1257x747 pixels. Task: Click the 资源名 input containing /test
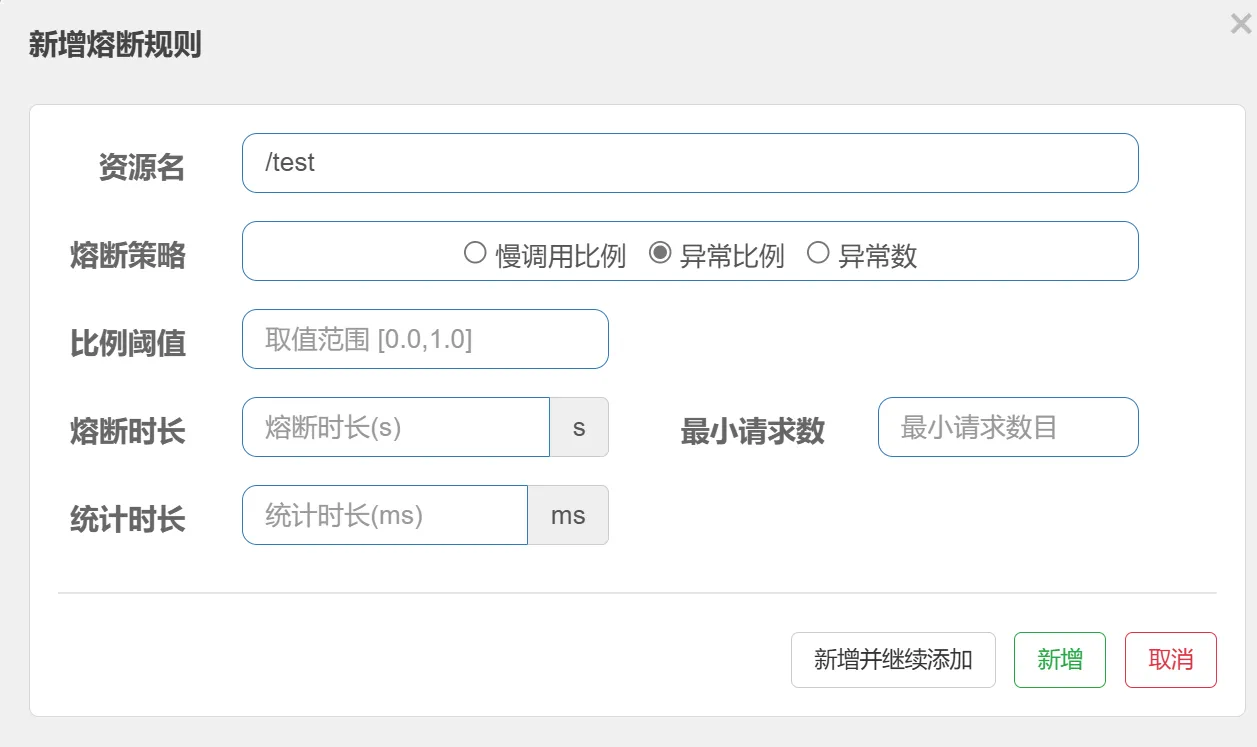(x=690, y=163)
